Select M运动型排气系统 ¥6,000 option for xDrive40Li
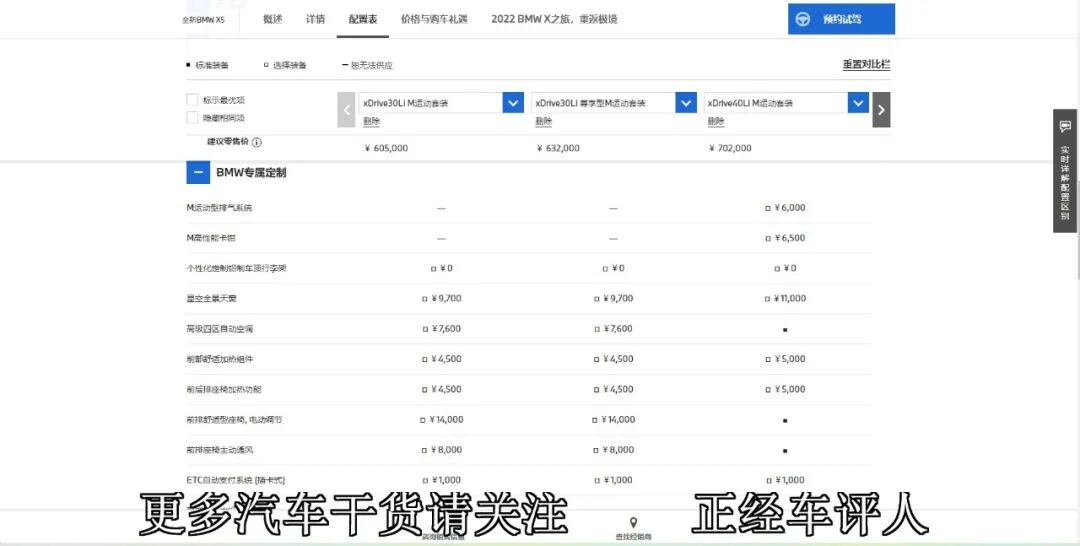 click(785, 207)
